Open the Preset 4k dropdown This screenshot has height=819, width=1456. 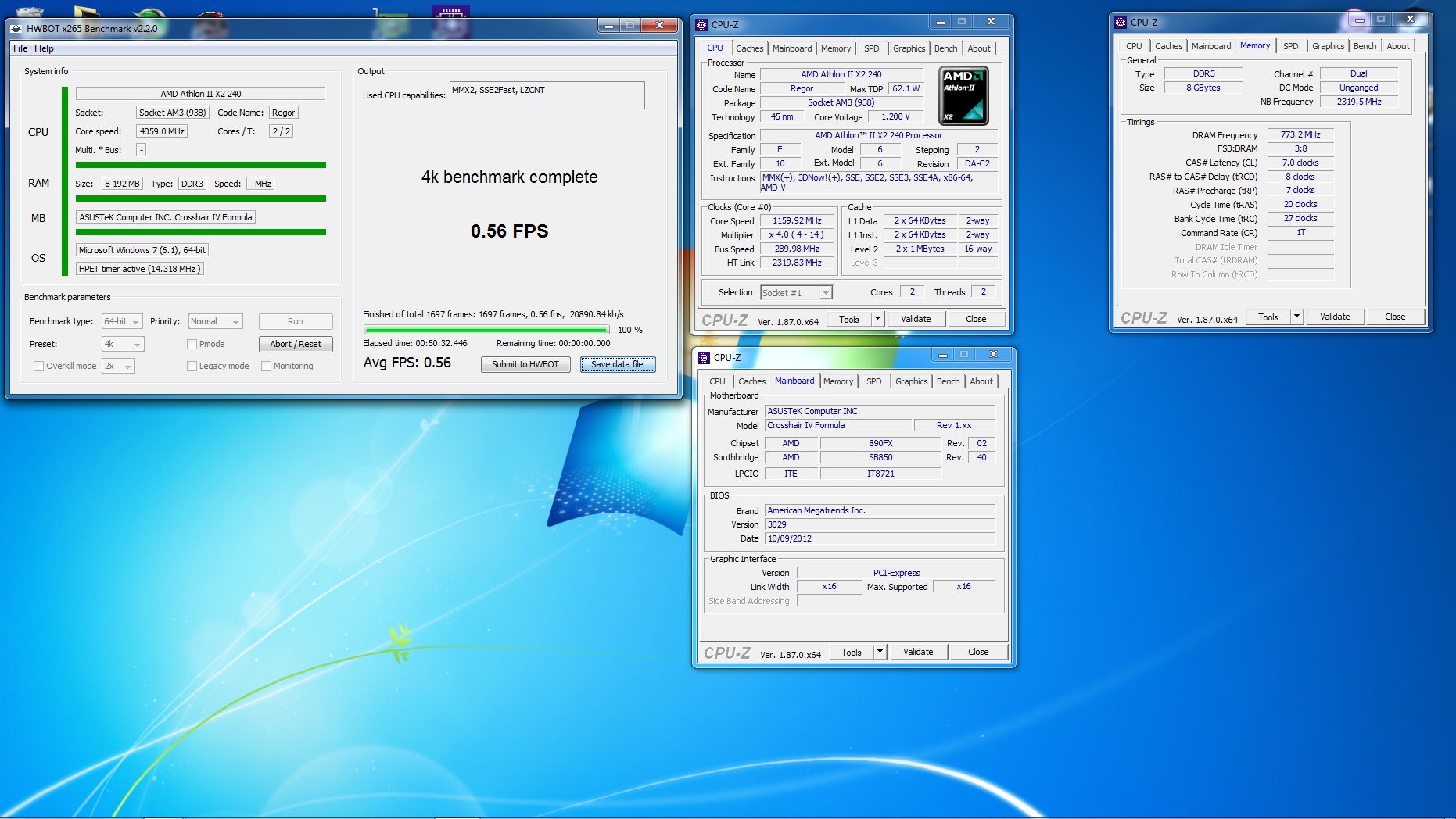point(123,344)
